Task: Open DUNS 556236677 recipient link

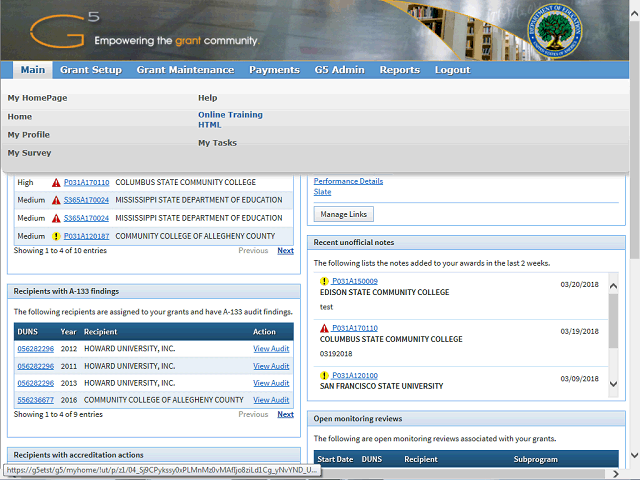Action: [37, 400]
